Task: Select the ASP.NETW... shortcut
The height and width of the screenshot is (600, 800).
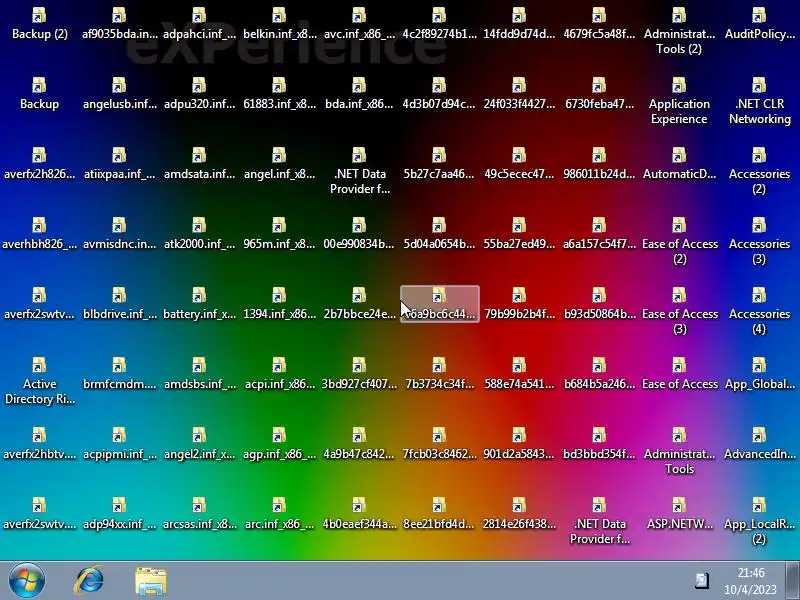Action: pos(679,513)
